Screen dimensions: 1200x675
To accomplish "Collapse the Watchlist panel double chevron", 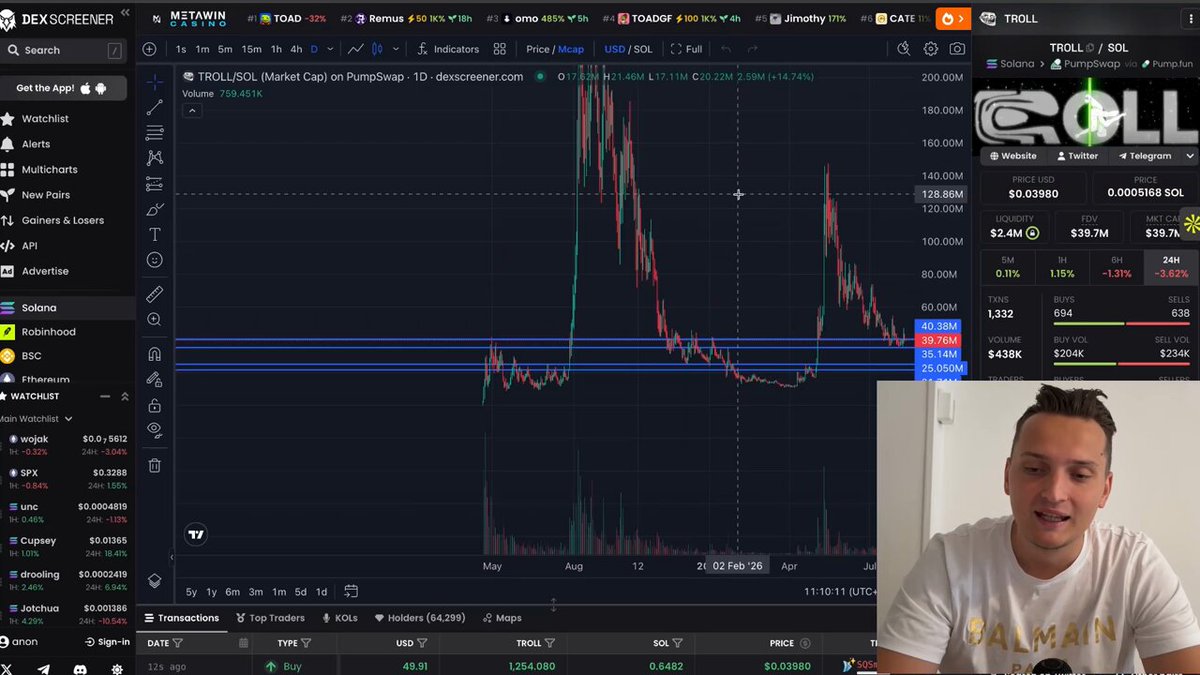I will tap(125, 397).
